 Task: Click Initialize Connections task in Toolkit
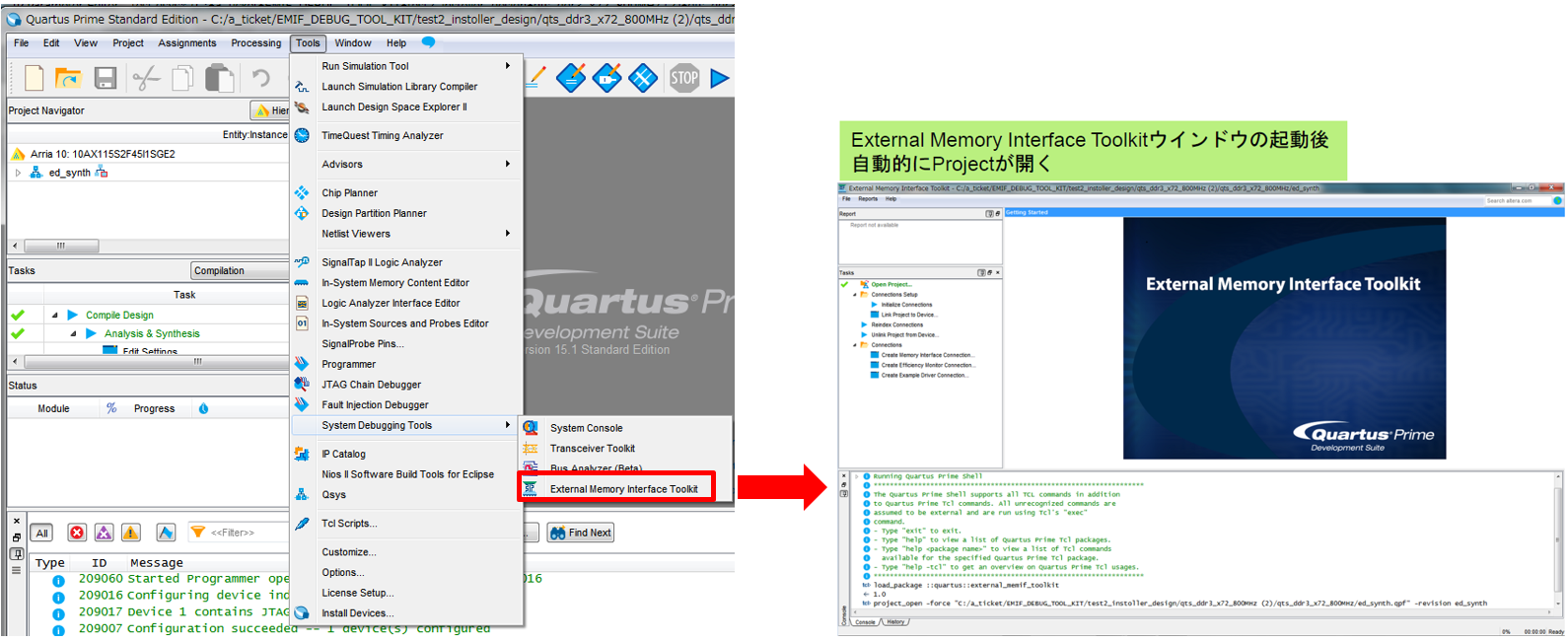pyautogui.click(x=906, y=305)
